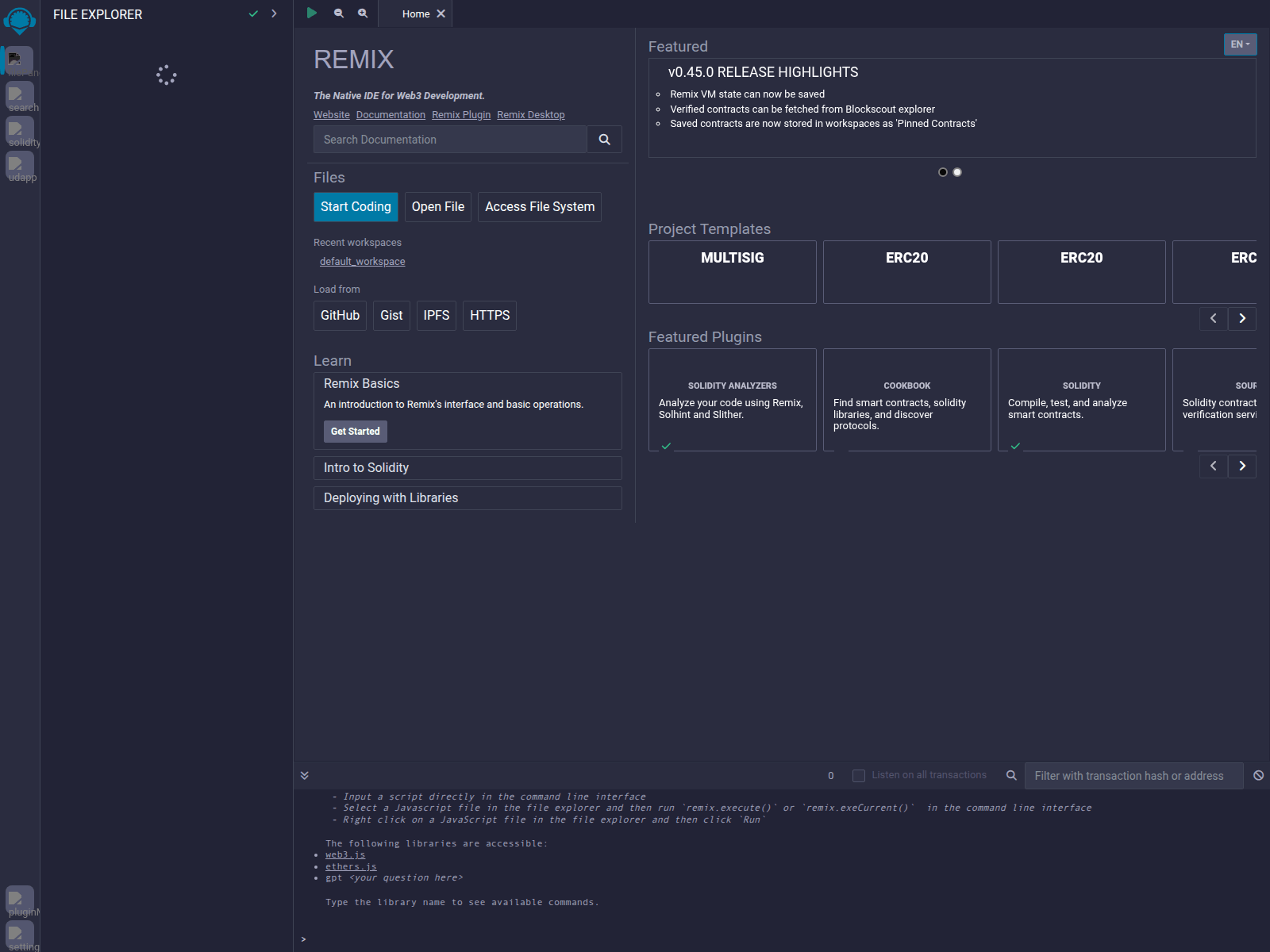Switch to the Home tab
This screenshot has height=952, width=1270.
point(416,13)
